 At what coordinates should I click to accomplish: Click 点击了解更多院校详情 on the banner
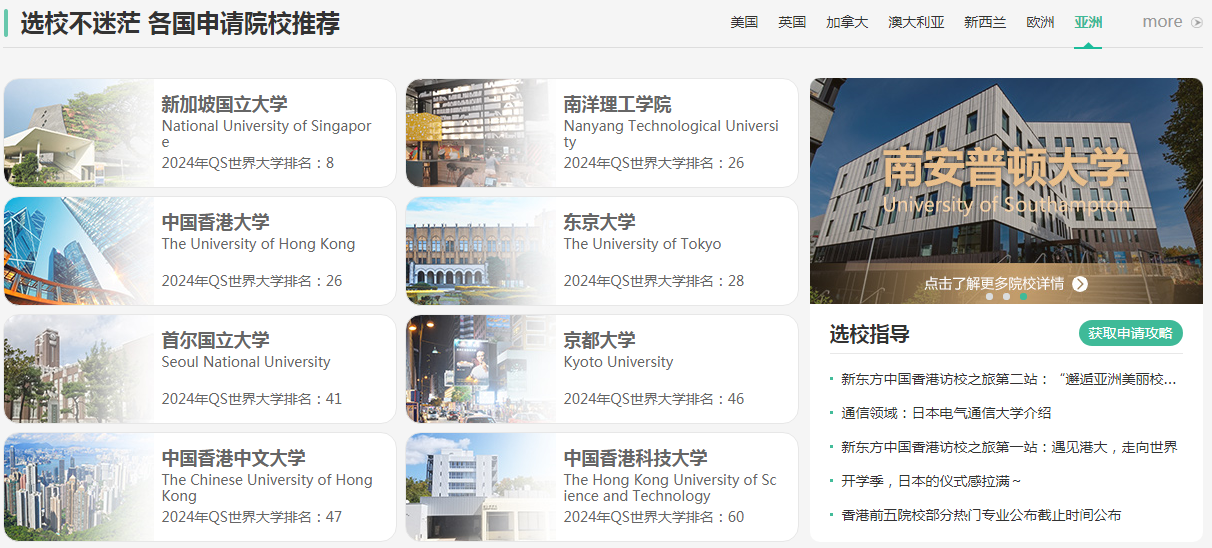[x=994, y=284]
